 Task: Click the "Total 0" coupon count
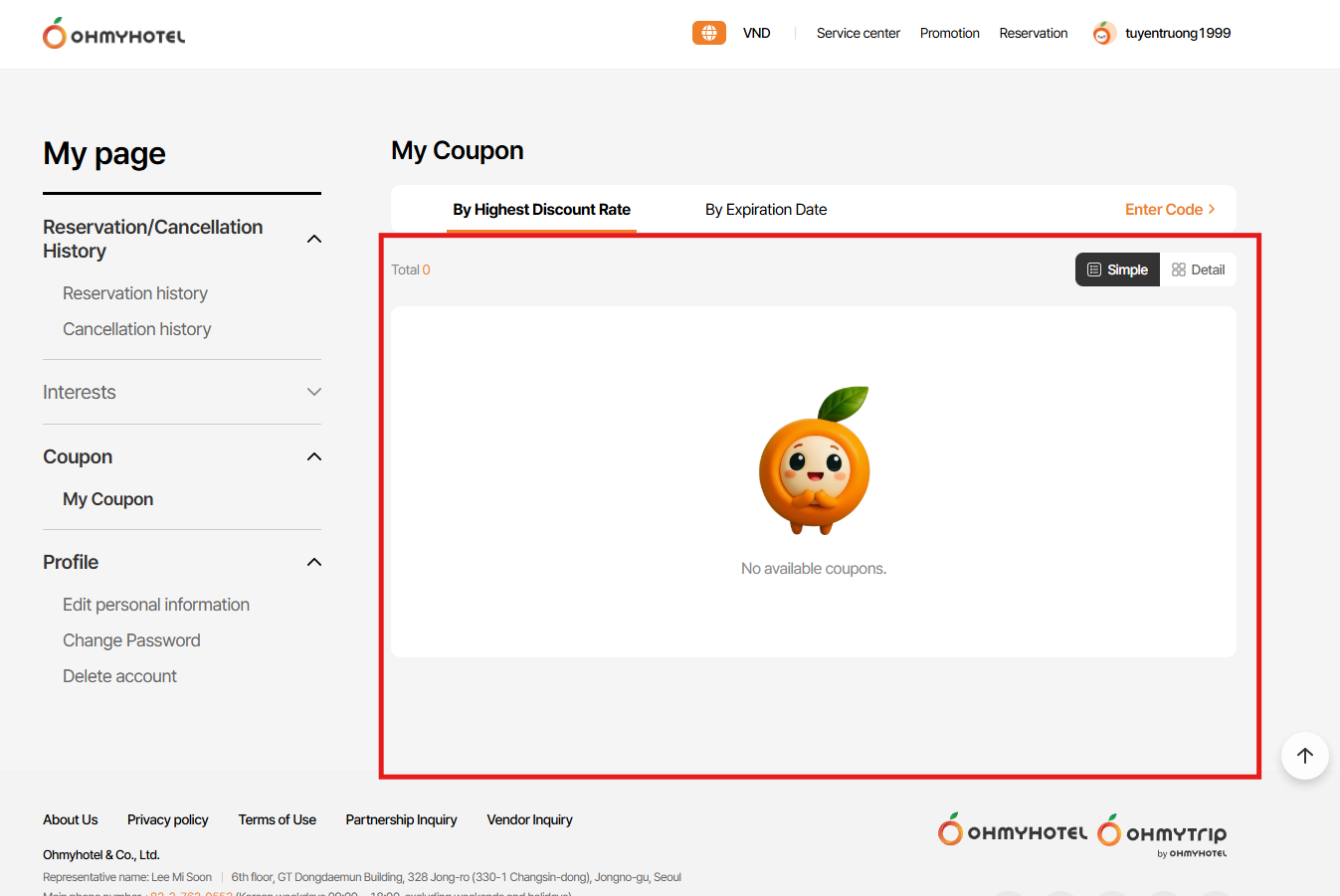(411, 269)
